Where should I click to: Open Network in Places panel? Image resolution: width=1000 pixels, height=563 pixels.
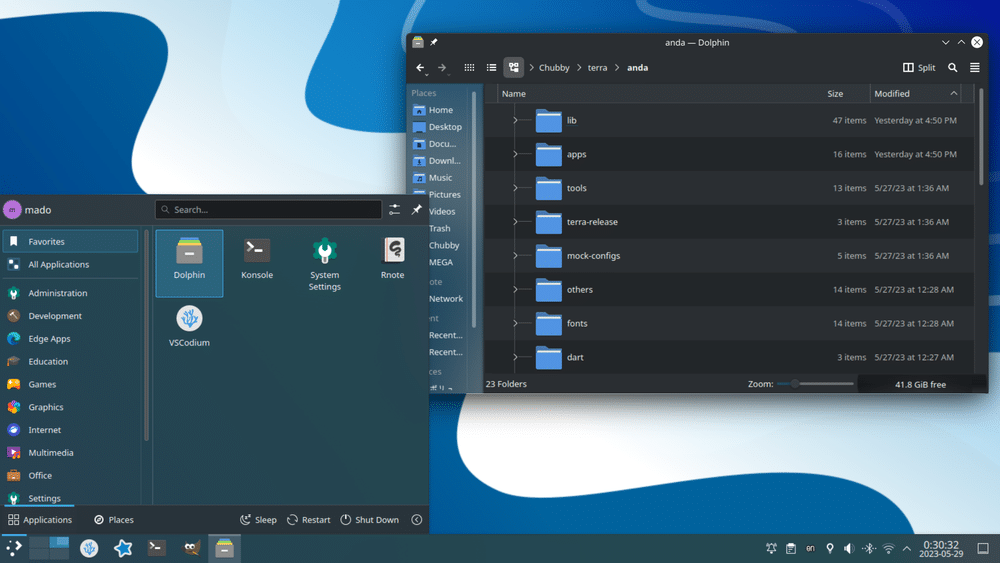(x=446, y=298)
